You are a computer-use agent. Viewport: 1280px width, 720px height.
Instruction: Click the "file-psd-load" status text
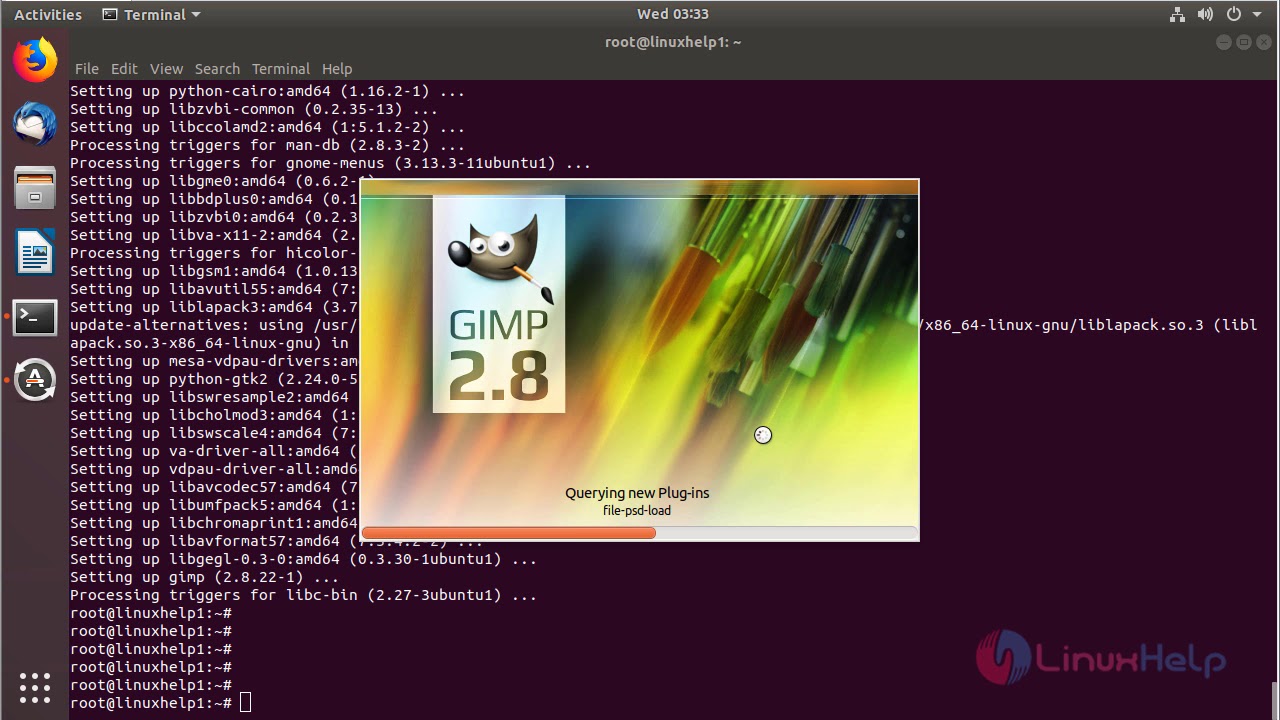637,511
